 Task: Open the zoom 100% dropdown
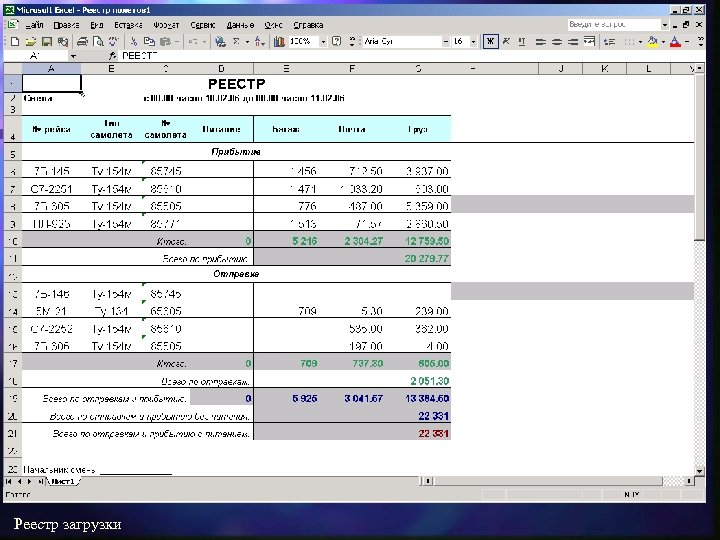tap(323, 42)
